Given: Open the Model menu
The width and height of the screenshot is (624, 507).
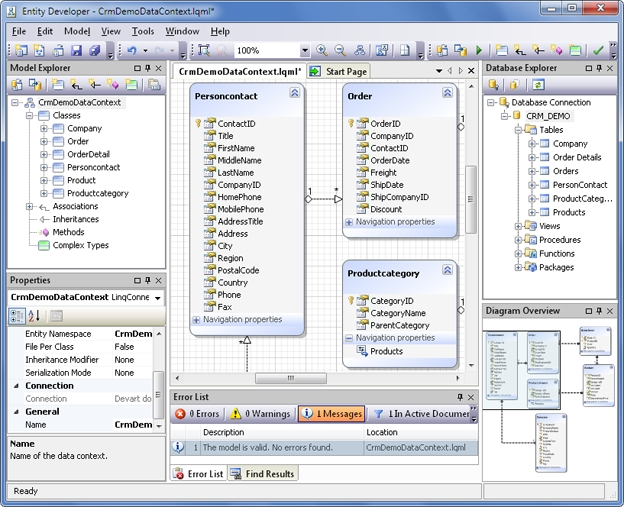Looking at the screenshot, I should click(x=77, y=31).
